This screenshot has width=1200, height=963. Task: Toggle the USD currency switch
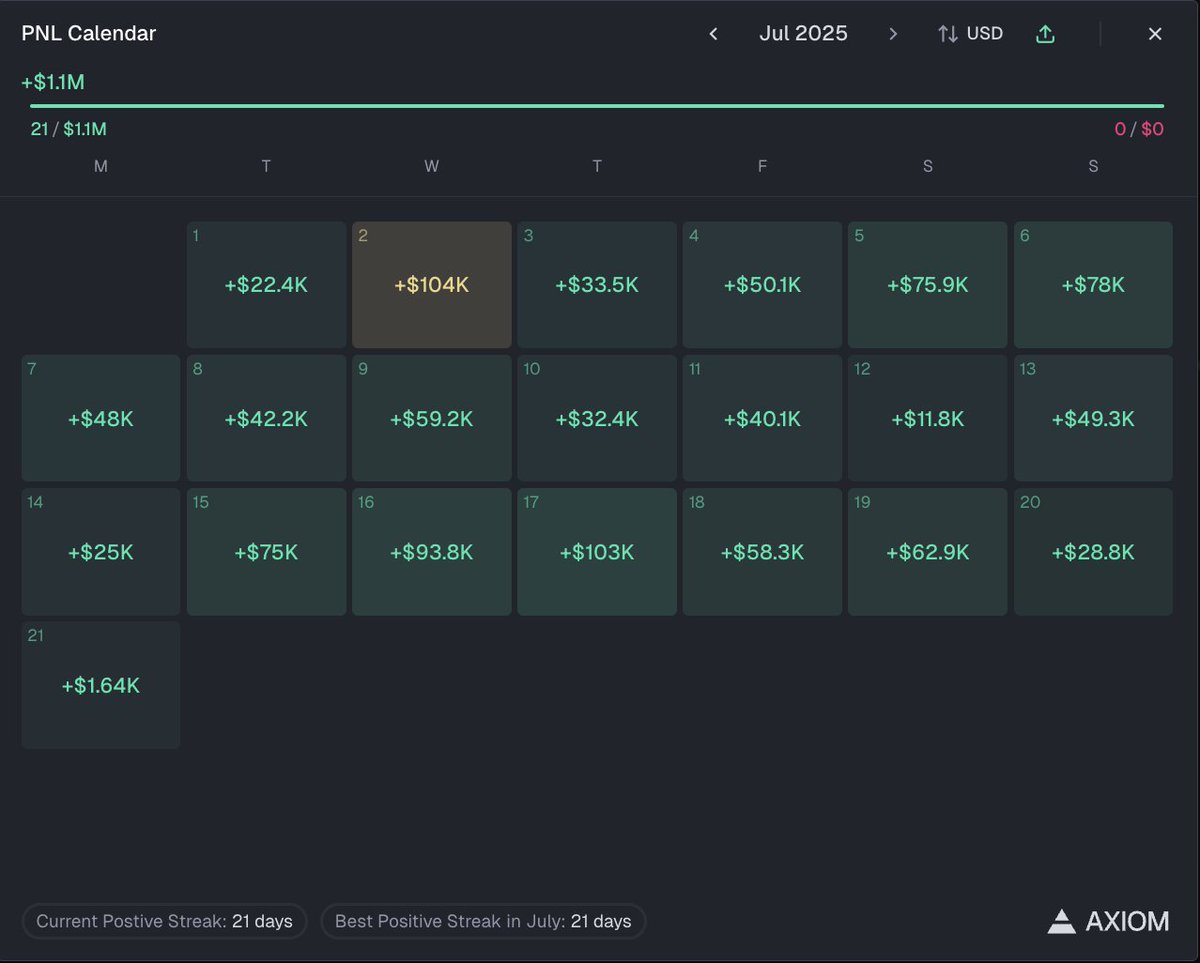point(970,34)
